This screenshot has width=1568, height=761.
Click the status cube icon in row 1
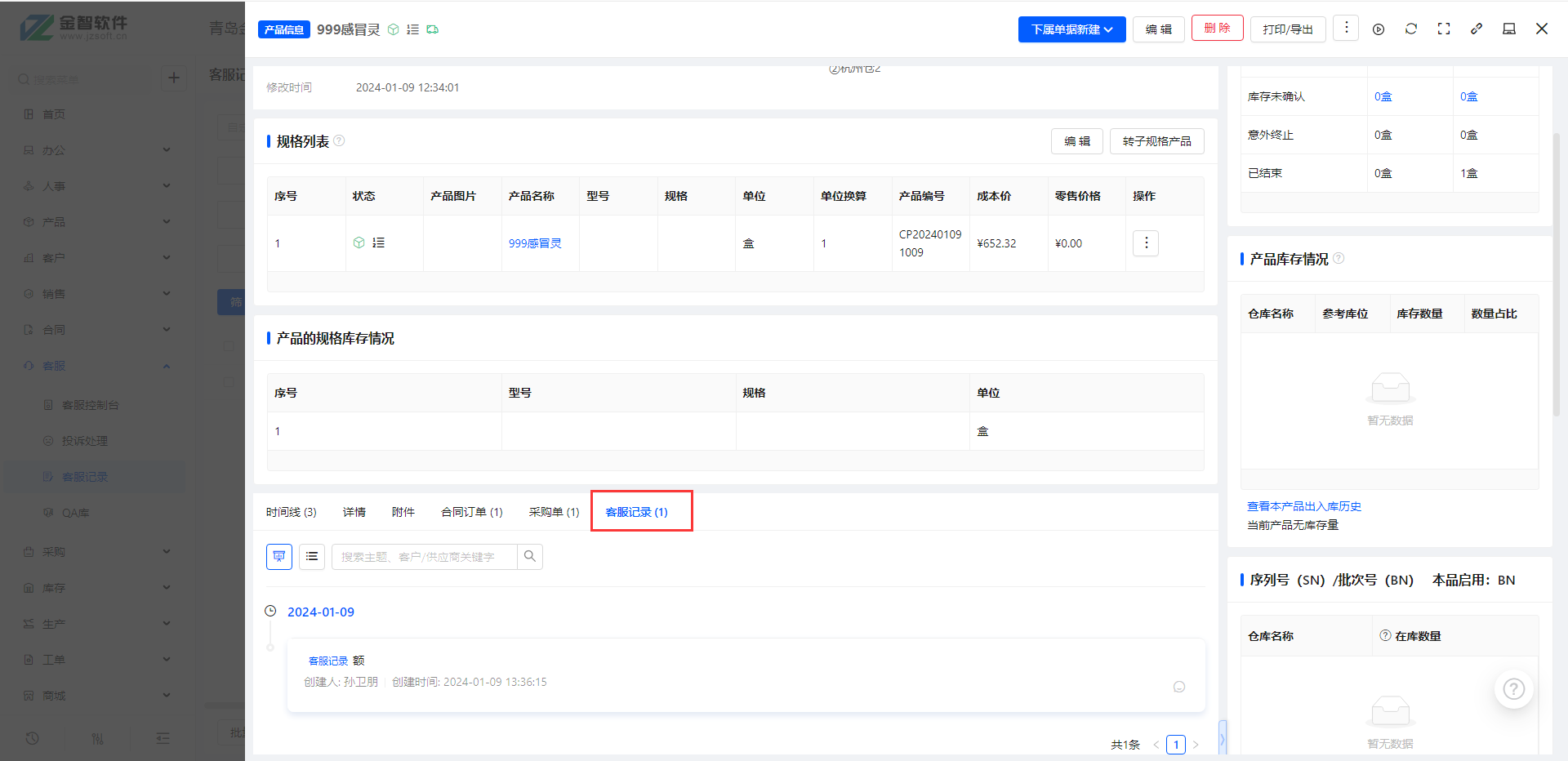[x=359, y=243]
